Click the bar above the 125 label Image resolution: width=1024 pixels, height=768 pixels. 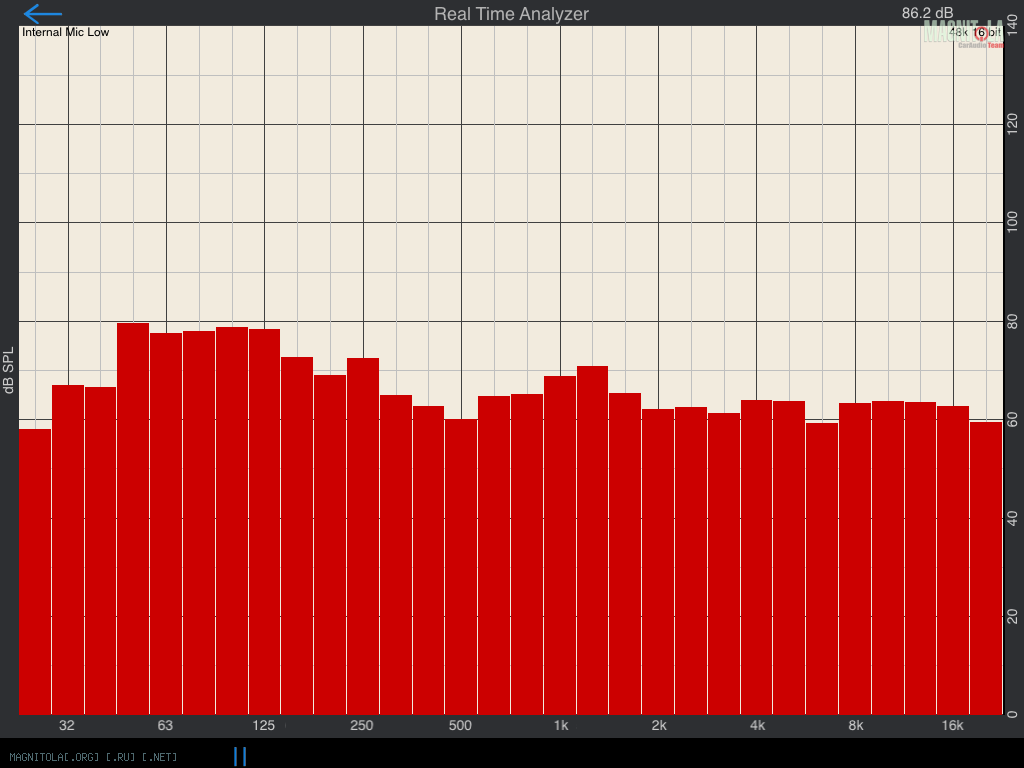[264, 521]
